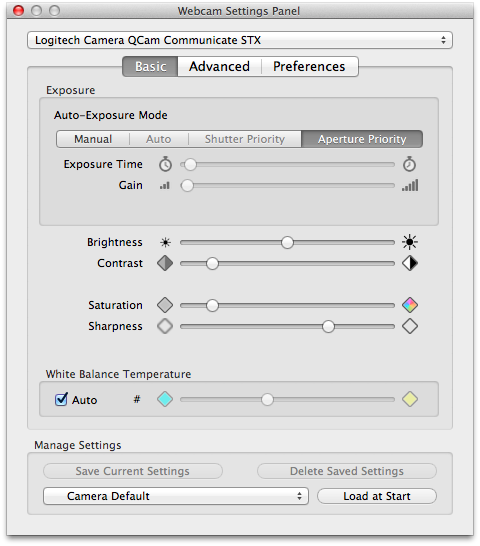Open the Camera Default presets dropdown
The width and height of the screenshot is (480, 546).
tap(176, 496)
